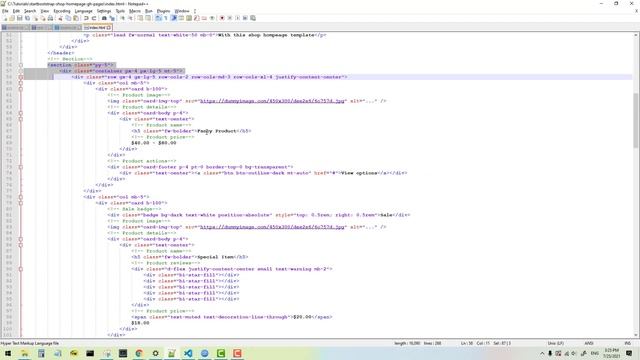Viewport: 640px width, 360px height.
Task: Toggle Synchronize Vertical Scrolling
Action: click(x=140, y=18)
